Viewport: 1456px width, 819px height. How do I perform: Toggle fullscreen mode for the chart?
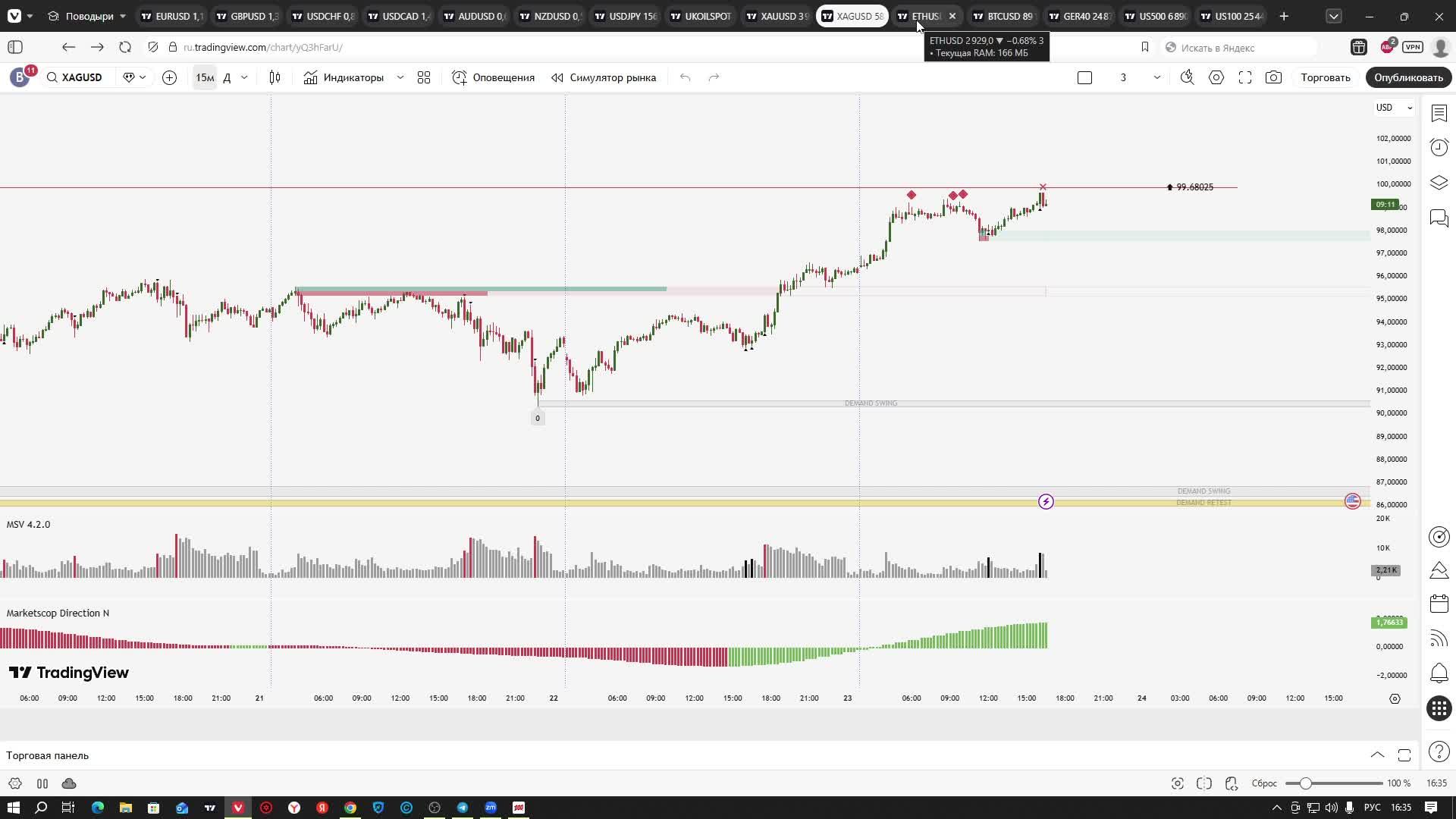pyautogui.click(x=1244, y=77)
